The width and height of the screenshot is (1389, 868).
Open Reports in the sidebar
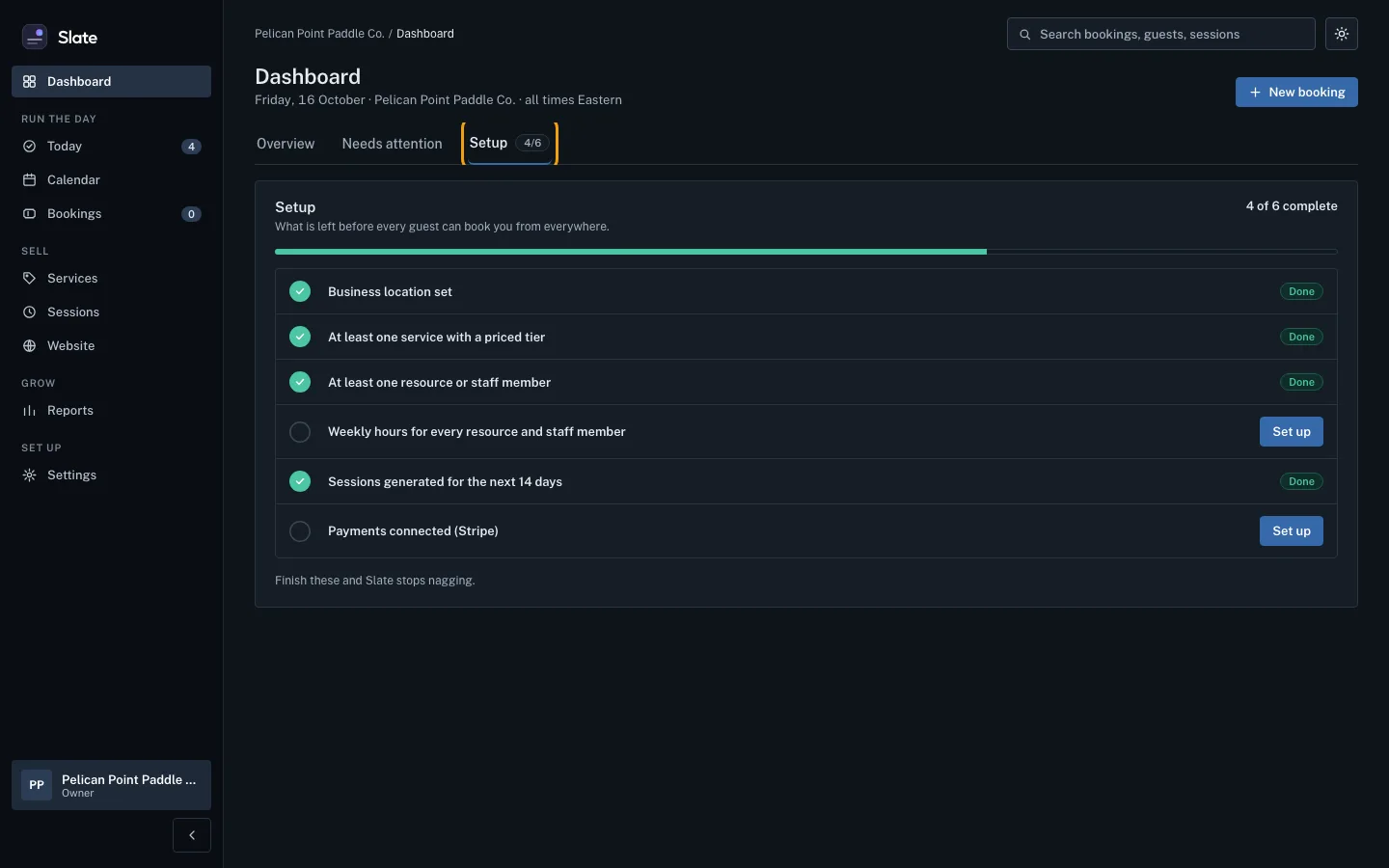(111, 411)
